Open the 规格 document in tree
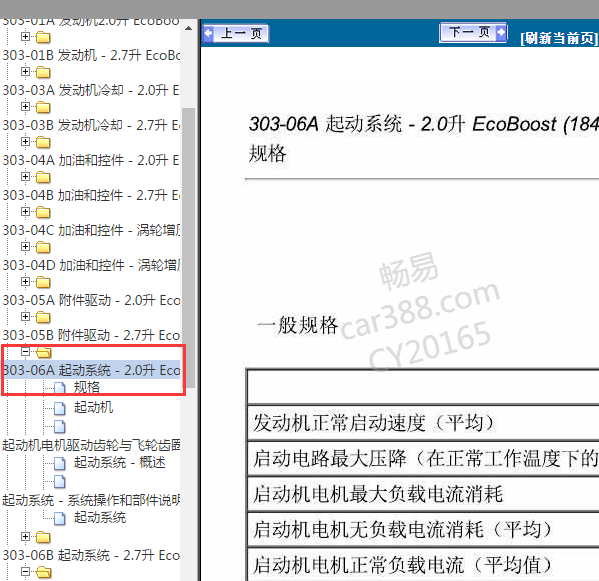The width and height of the screenshot is (599, 581). tap(87, 387)
